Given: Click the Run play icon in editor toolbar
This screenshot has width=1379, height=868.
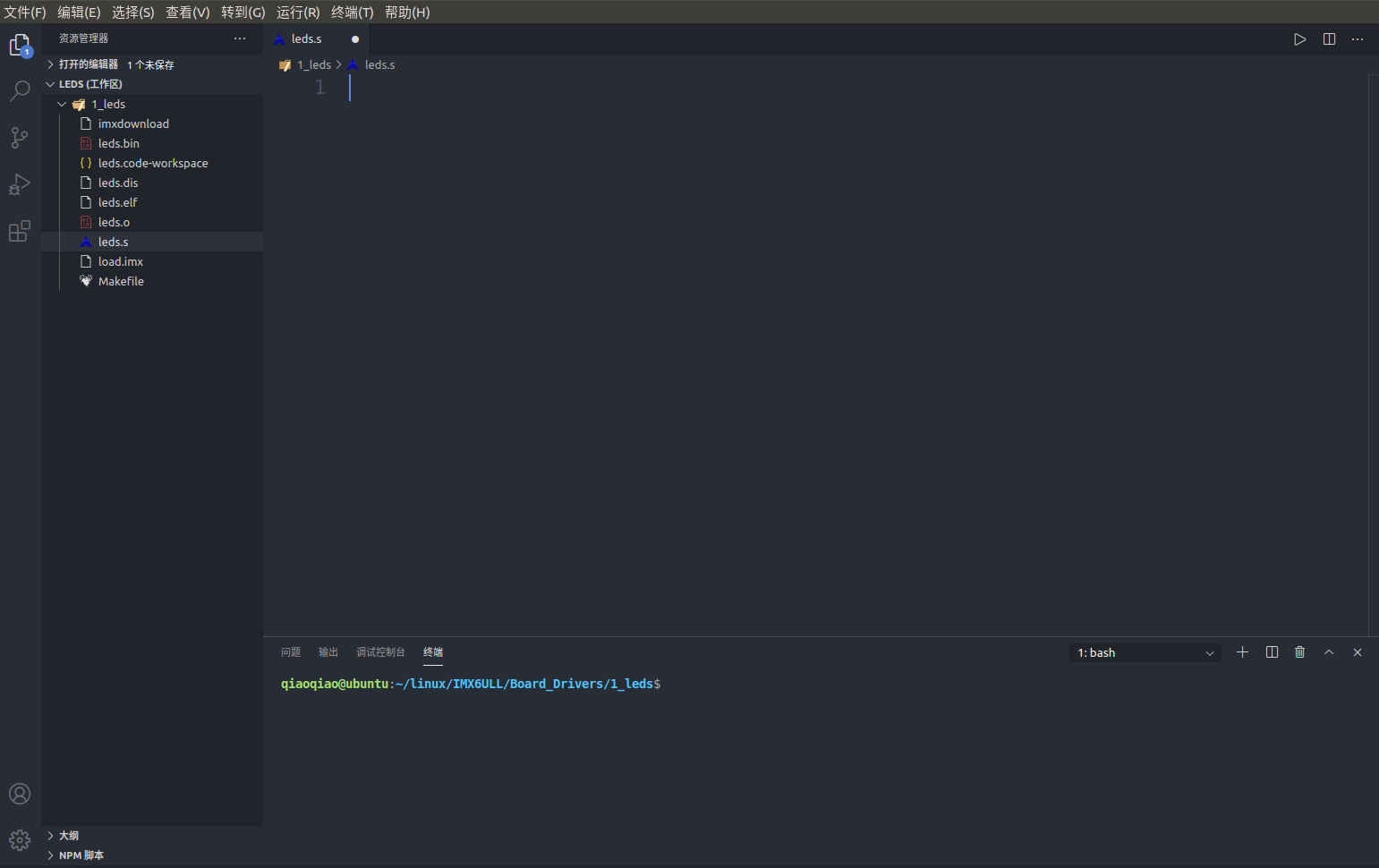Looking at the screenshot, I should (x=1299, y=39).
